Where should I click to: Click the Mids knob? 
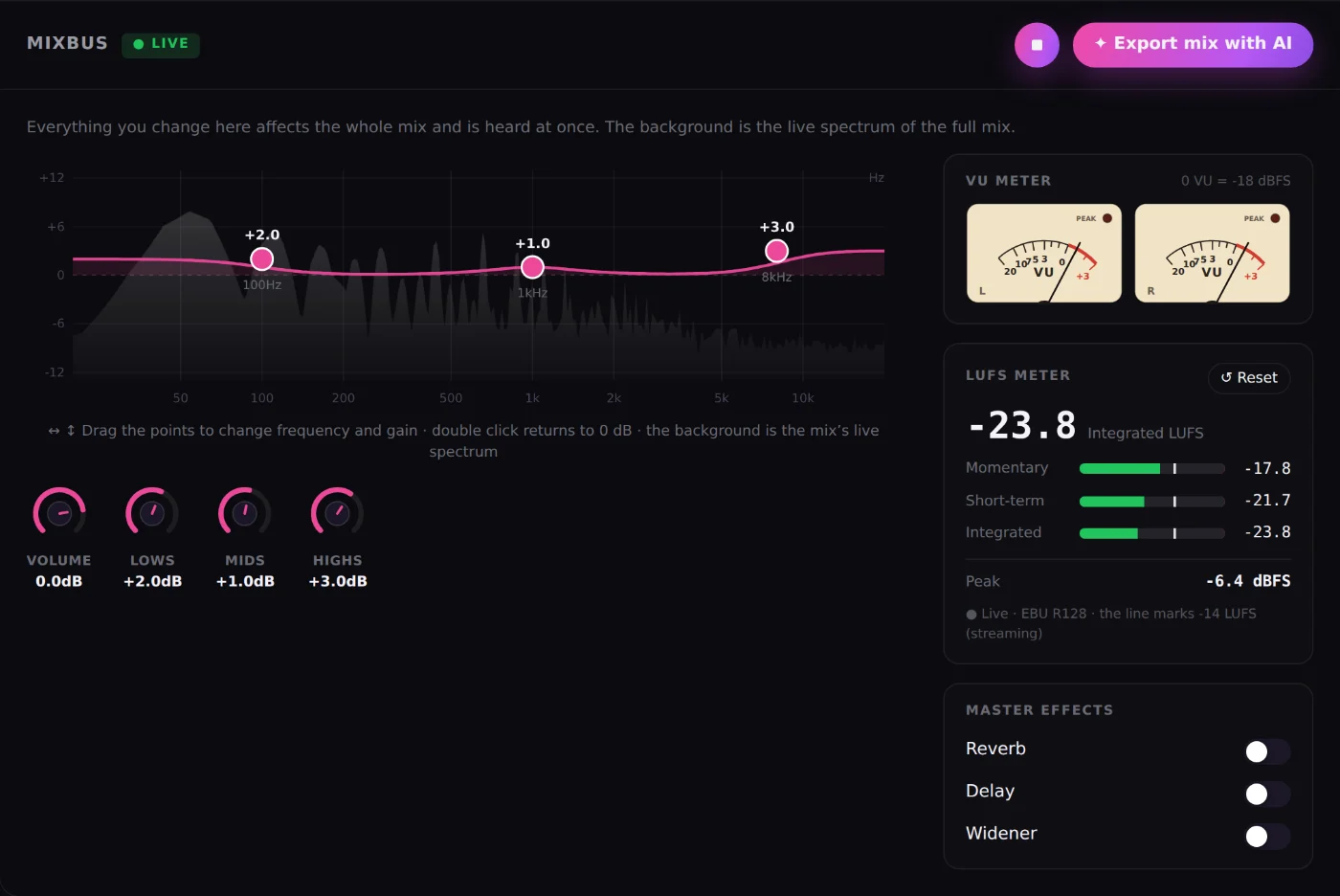[x=245, y=513]
